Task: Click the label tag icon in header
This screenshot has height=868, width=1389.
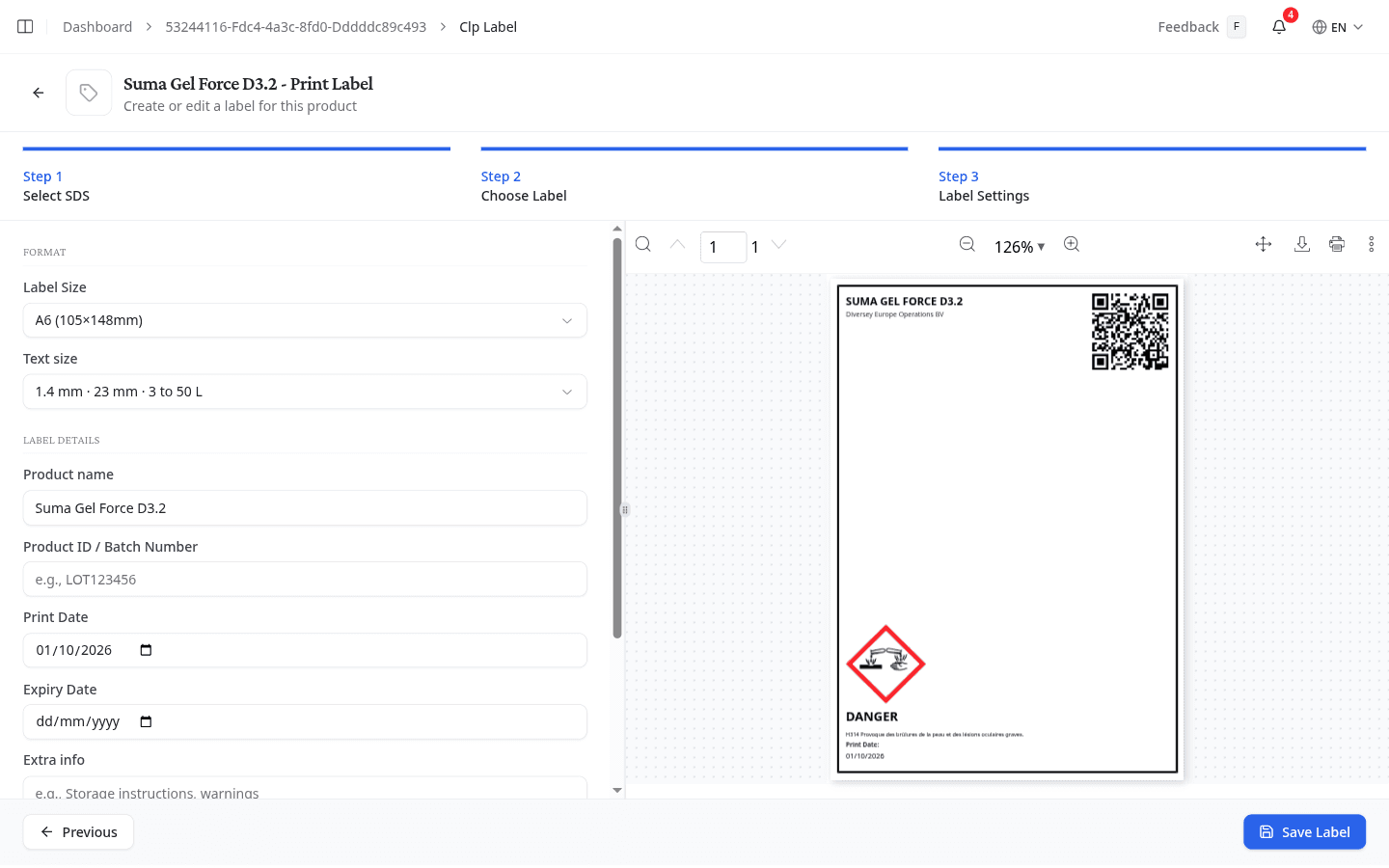Action: (89, 93)
